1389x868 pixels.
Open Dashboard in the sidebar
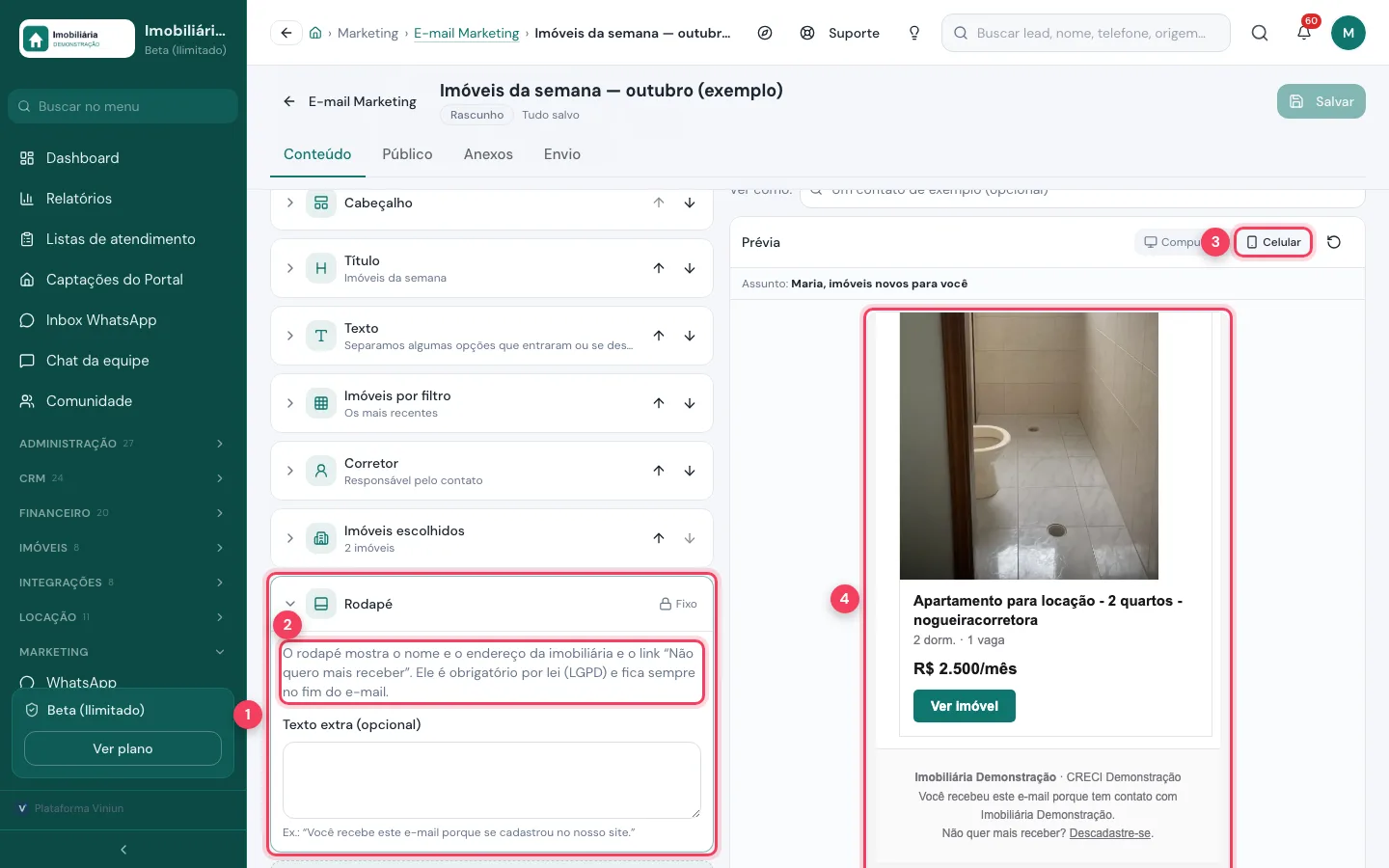click(x=123, y=158)
